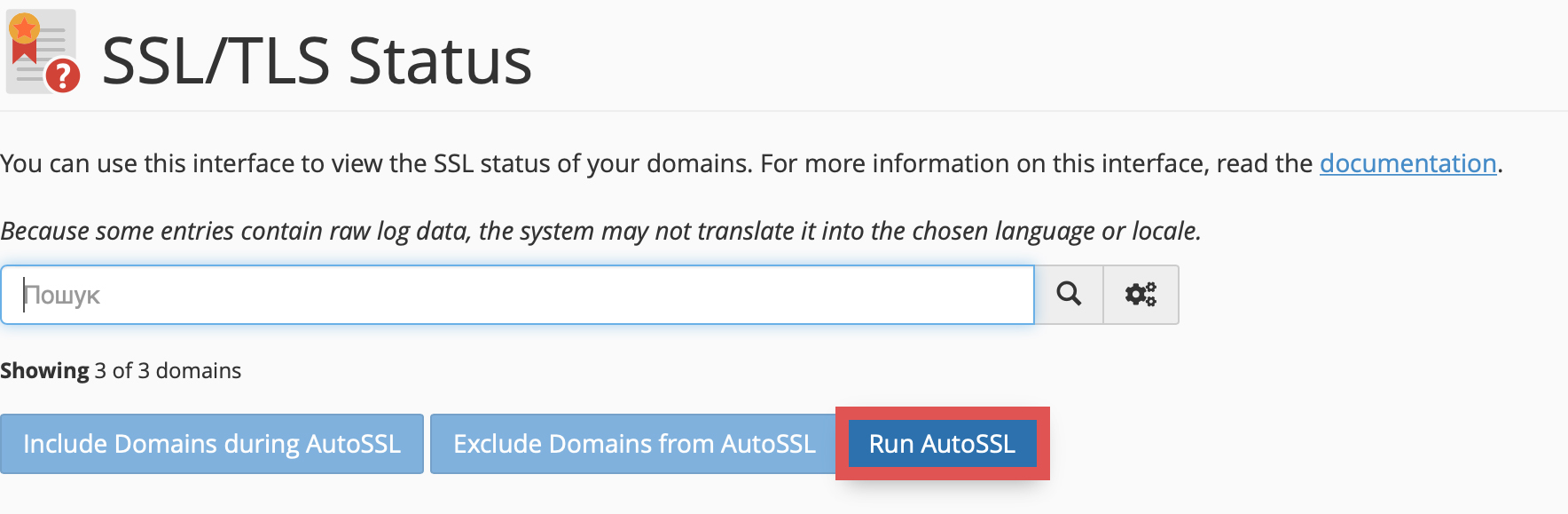The height and width of the screenshot is (514, 1568).
Task: Click Exclude Domains from AutoSSL
Action: pos(634,444)
